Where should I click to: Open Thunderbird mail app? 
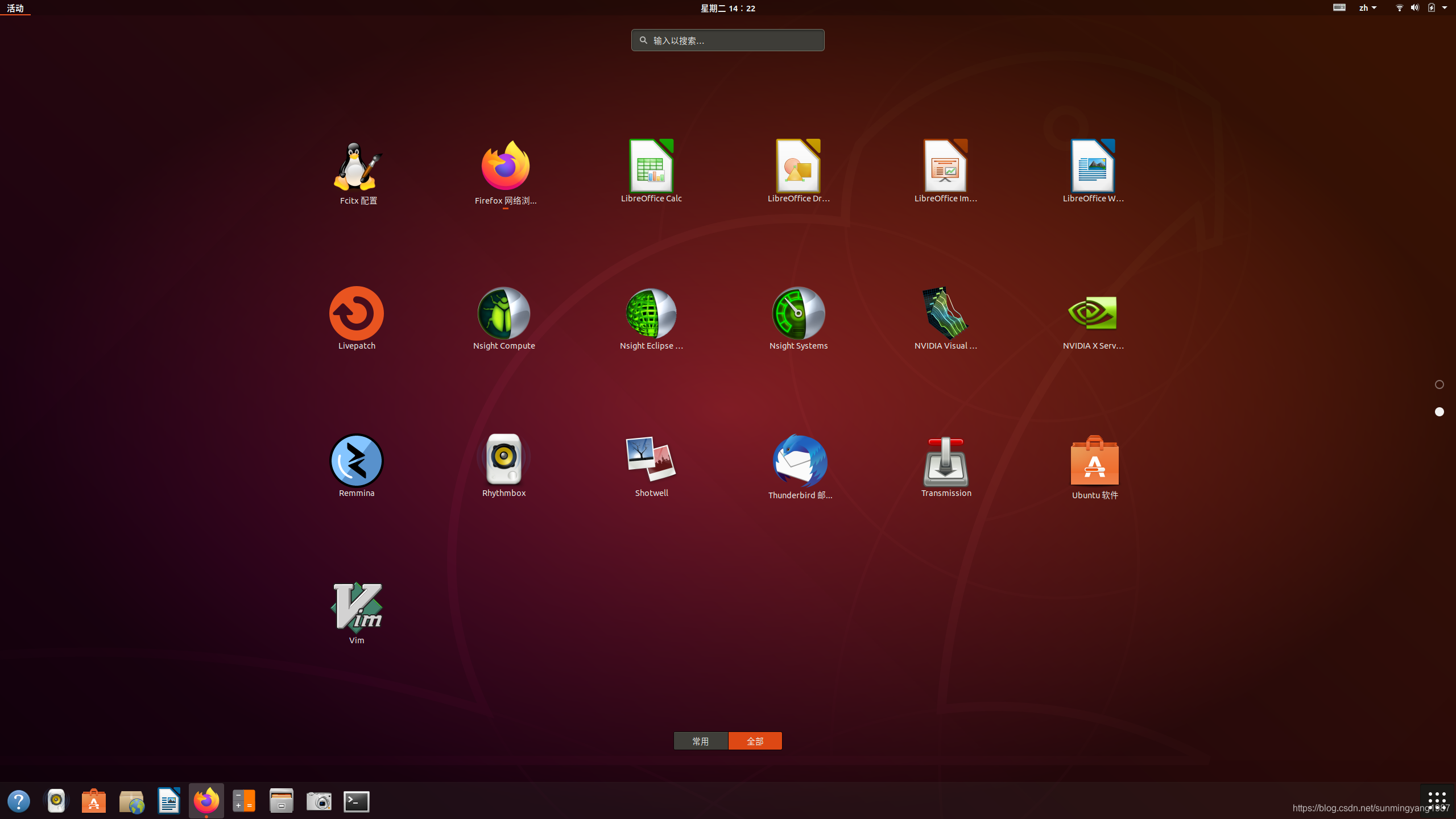(x=800, y=461)
